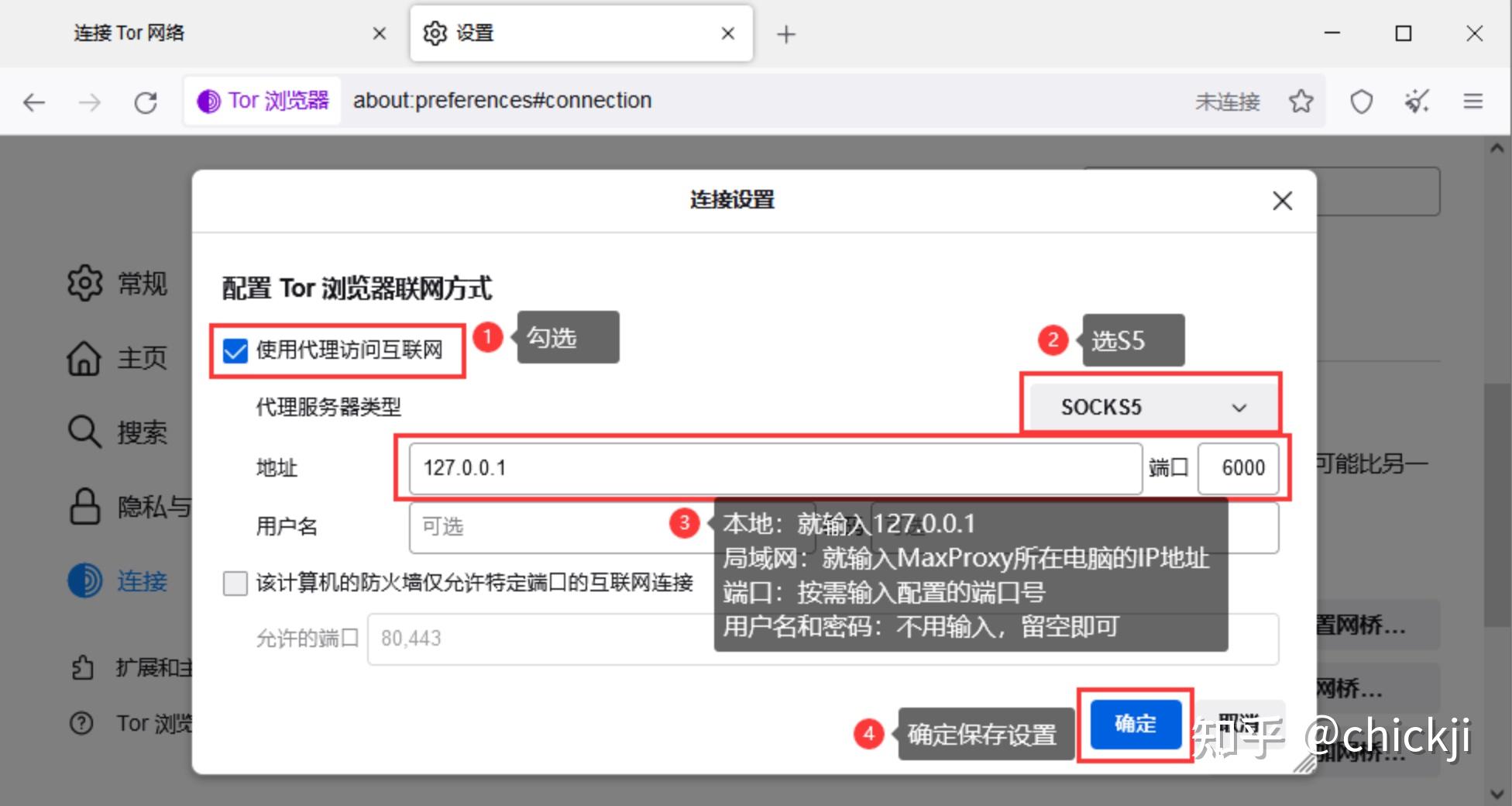Open a new tab with the plus button
Viewport: 1512px width, 806px height.
click(785, 33)
